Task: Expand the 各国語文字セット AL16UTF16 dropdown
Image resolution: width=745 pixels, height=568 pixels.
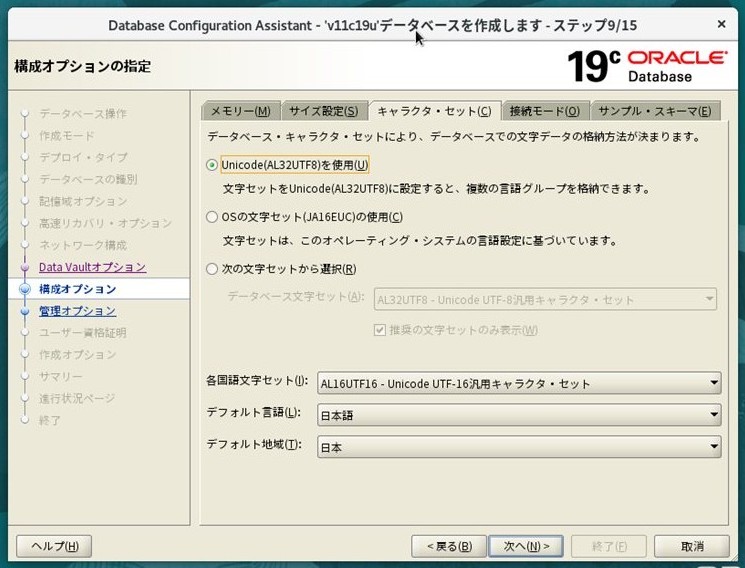Action: pyautogui.click(x=519, y=383)
